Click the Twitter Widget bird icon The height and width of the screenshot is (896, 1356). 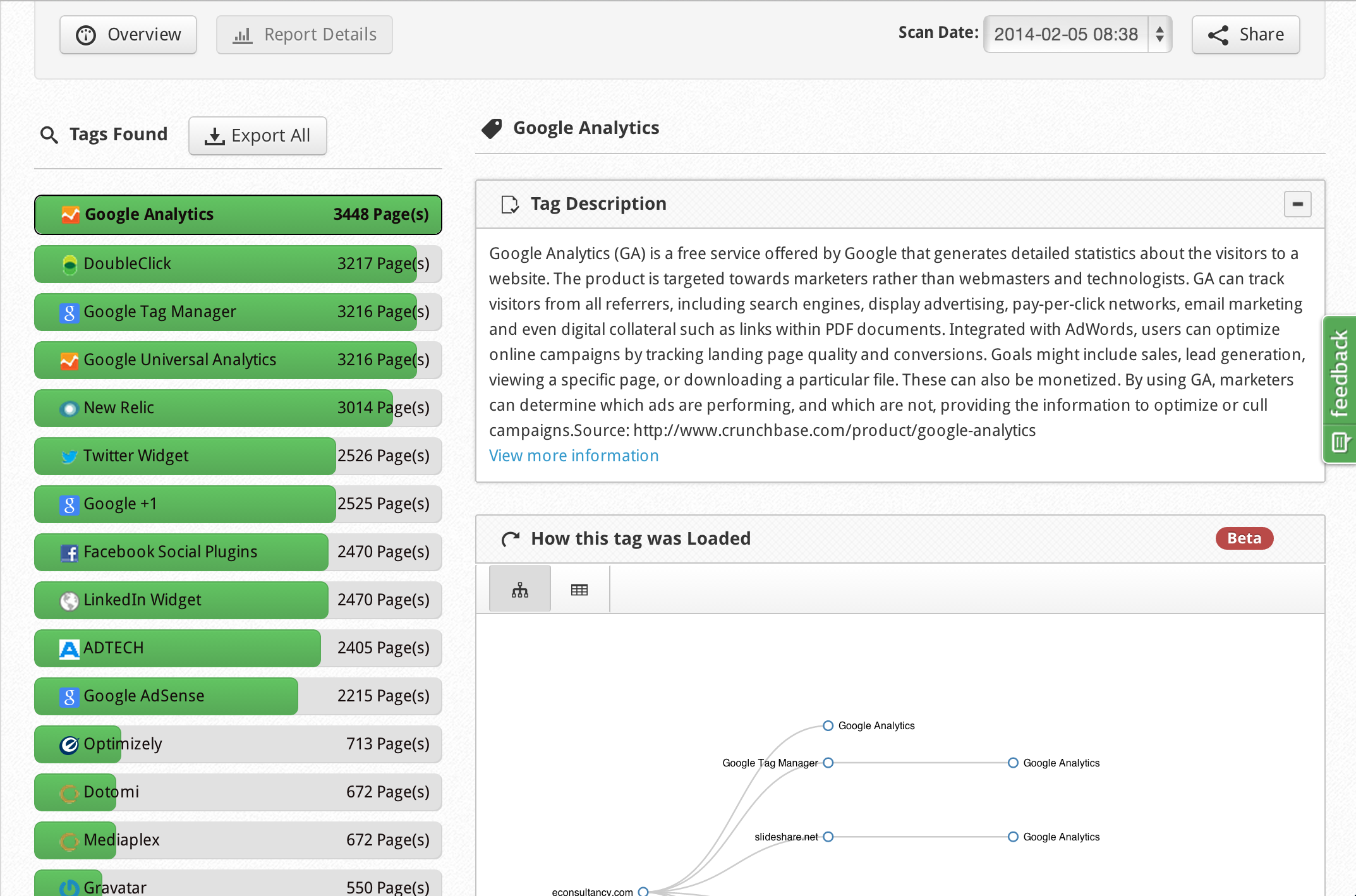point(69,456)
